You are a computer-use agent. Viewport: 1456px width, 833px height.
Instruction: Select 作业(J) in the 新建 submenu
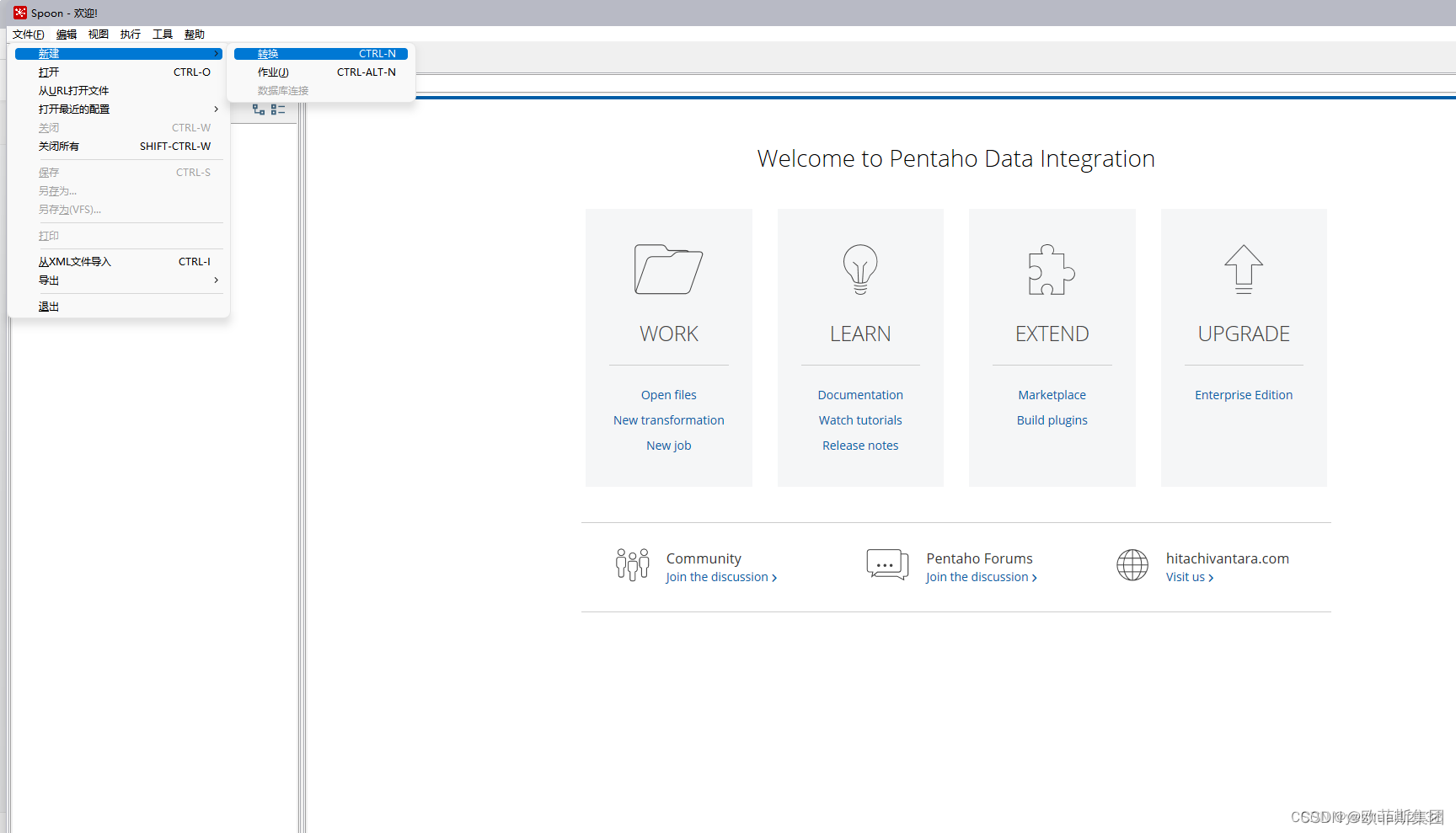tap(321, 72)
